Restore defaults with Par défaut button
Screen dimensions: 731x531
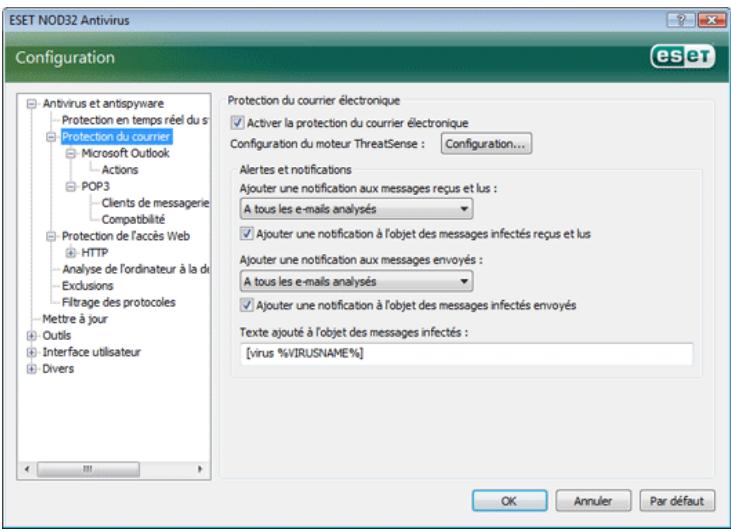[677, 501]
